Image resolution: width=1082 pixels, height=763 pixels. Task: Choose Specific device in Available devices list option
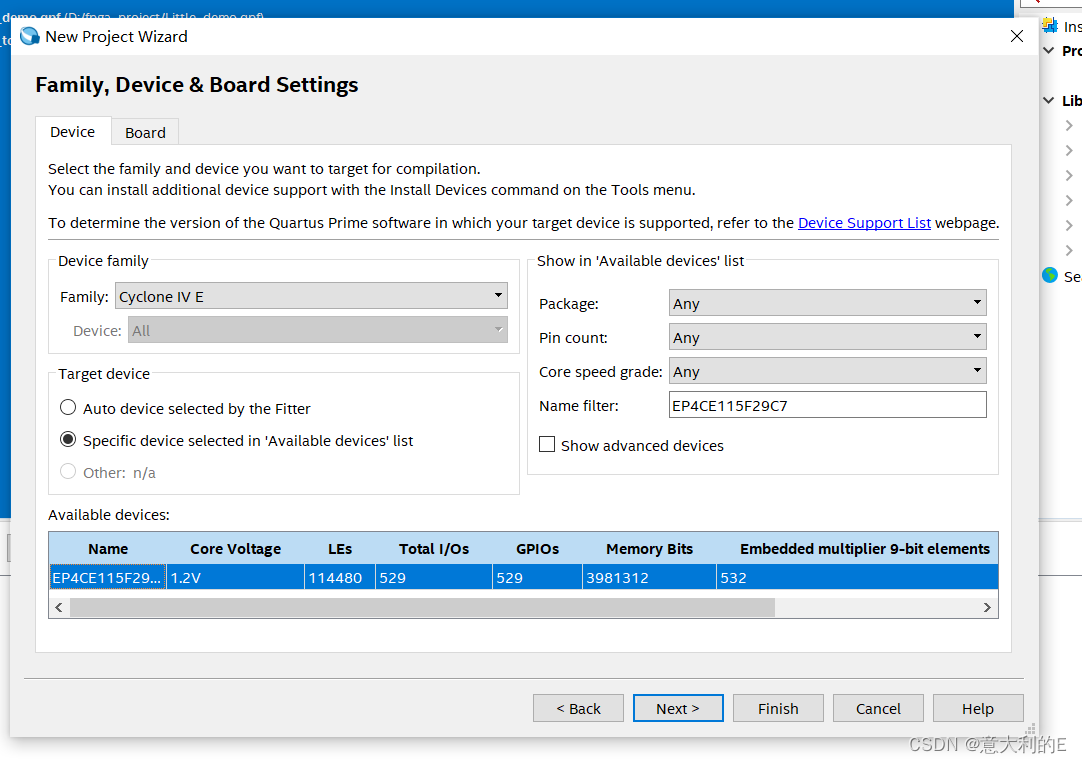(68, 440)
